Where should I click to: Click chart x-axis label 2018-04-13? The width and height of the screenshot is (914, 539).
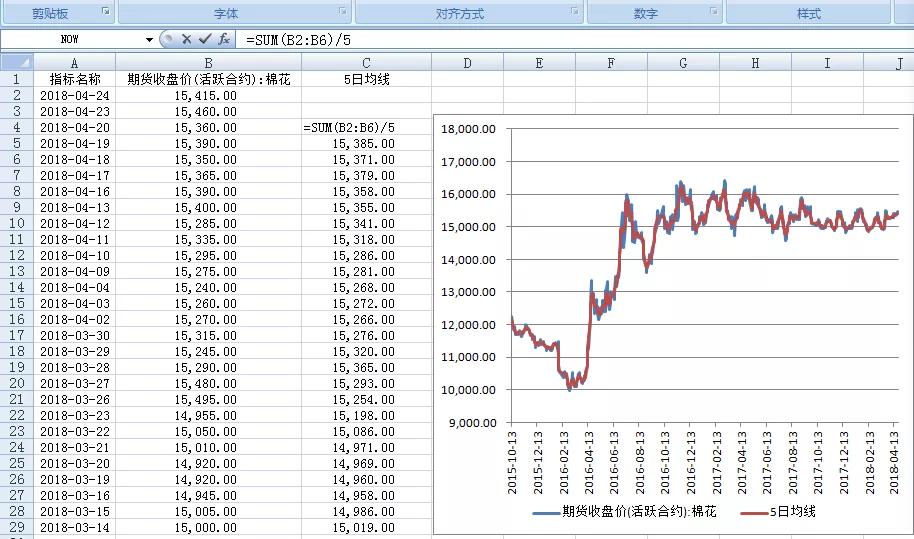[895, 463]
